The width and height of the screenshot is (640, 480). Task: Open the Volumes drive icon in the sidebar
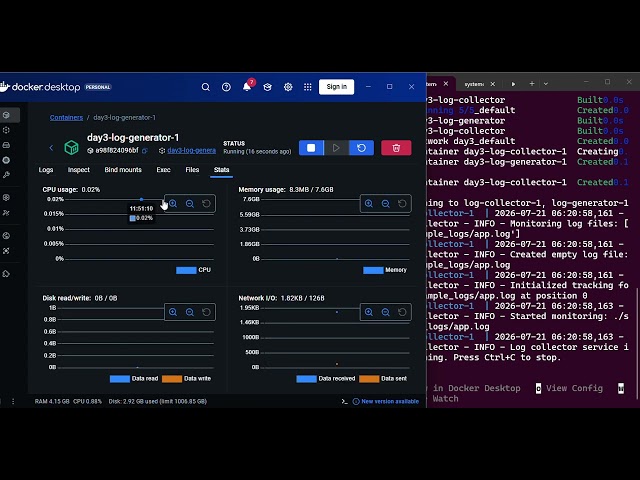(x=6, y=145)
